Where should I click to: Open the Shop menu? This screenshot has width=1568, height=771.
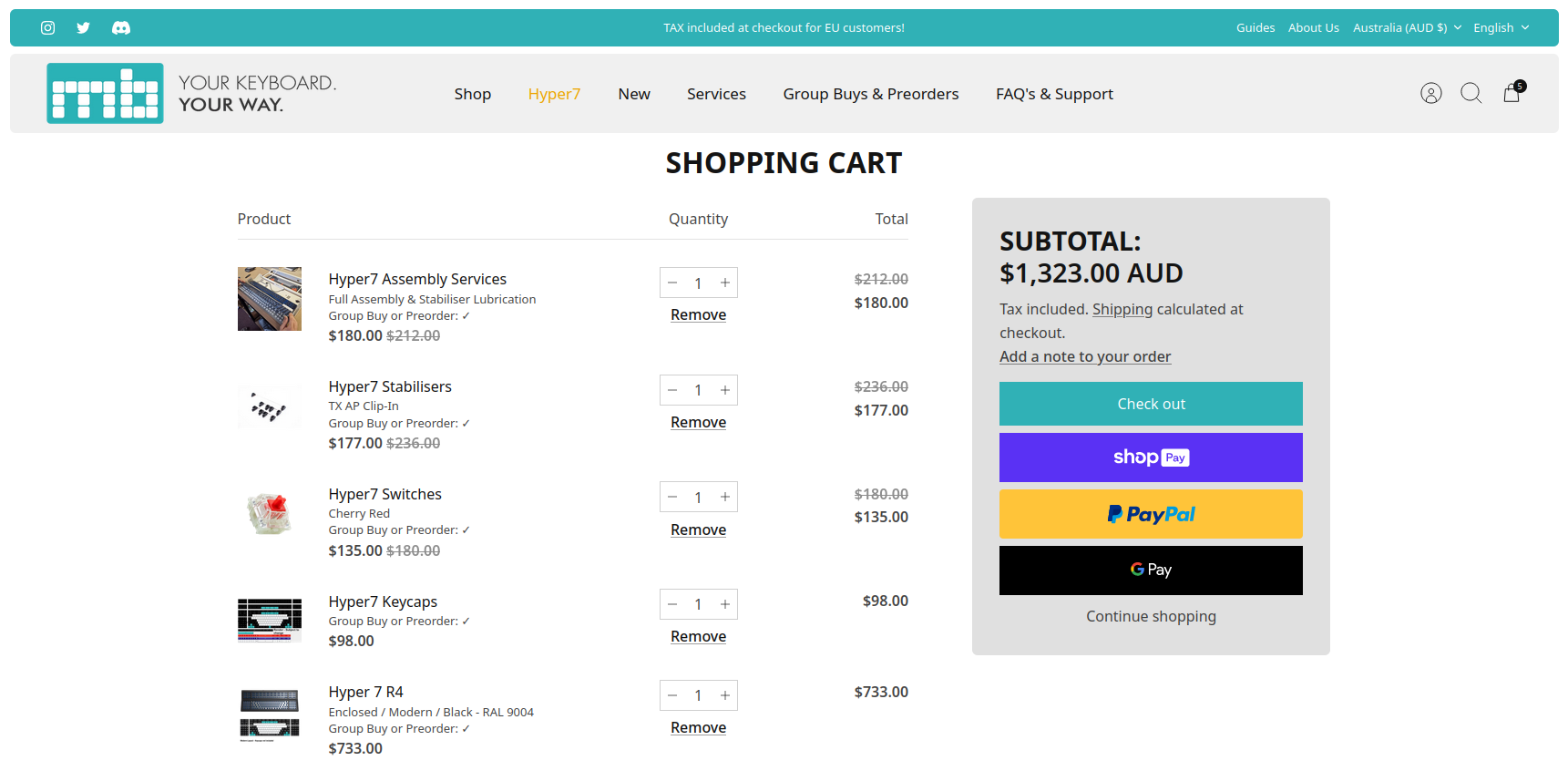pyautogui.click(x=473, y=94)
